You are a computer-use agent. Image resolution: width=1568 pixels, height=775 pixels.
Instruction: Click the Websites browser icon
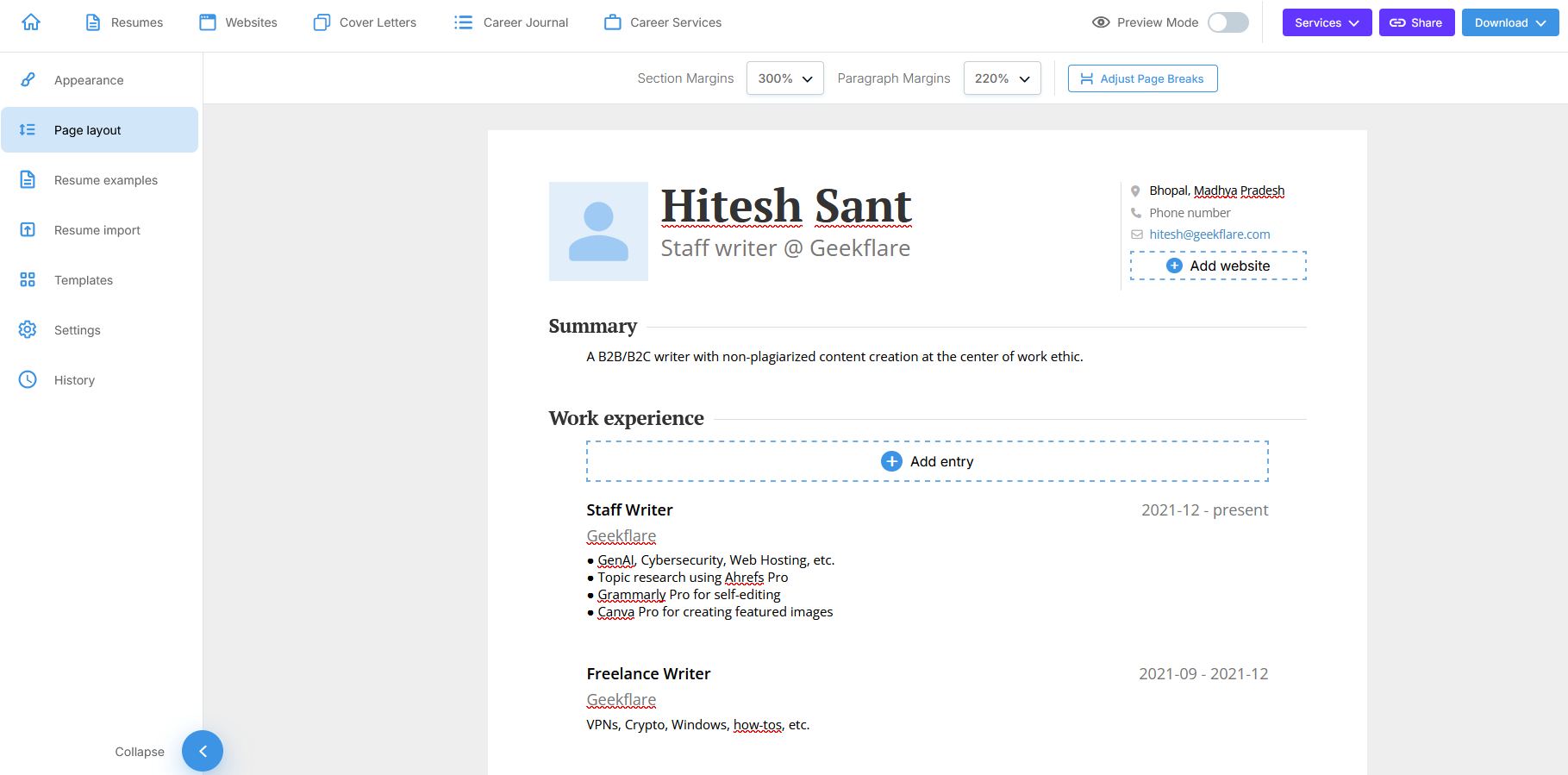(x=208, y=22)
